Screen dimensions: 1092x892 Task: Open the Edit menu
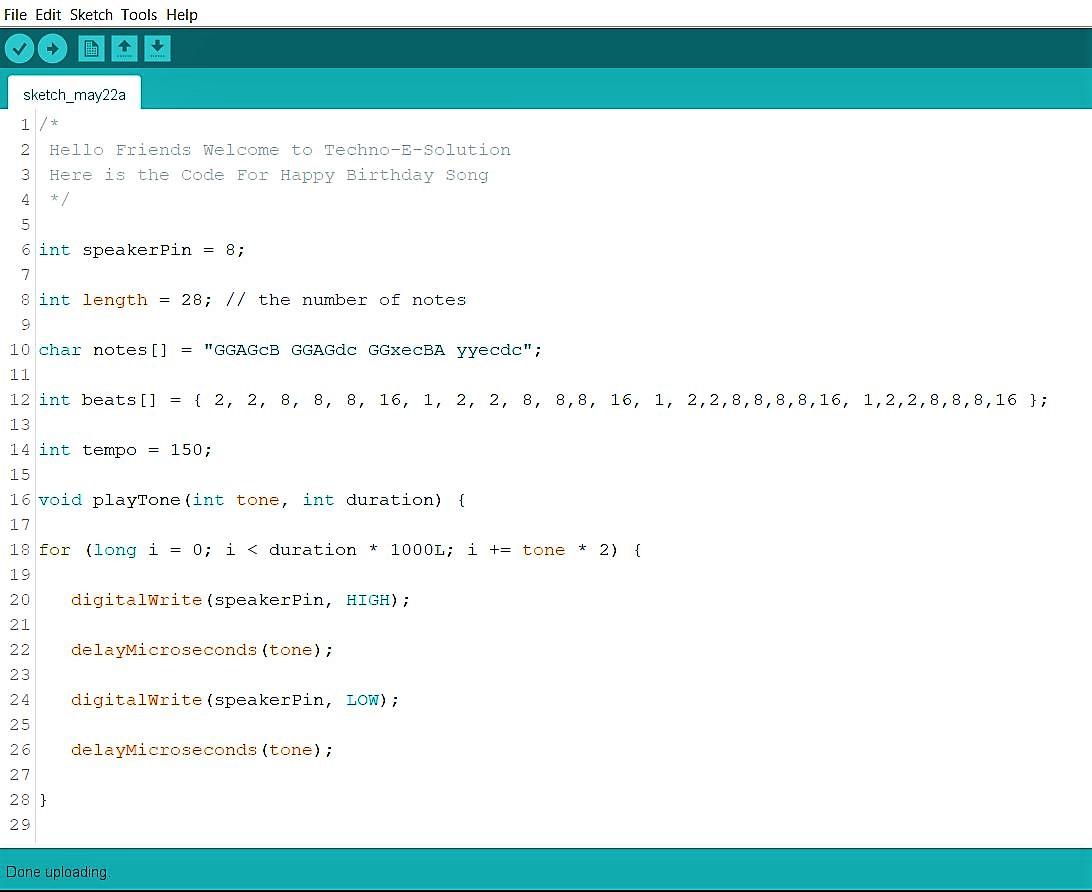point(48,15)
